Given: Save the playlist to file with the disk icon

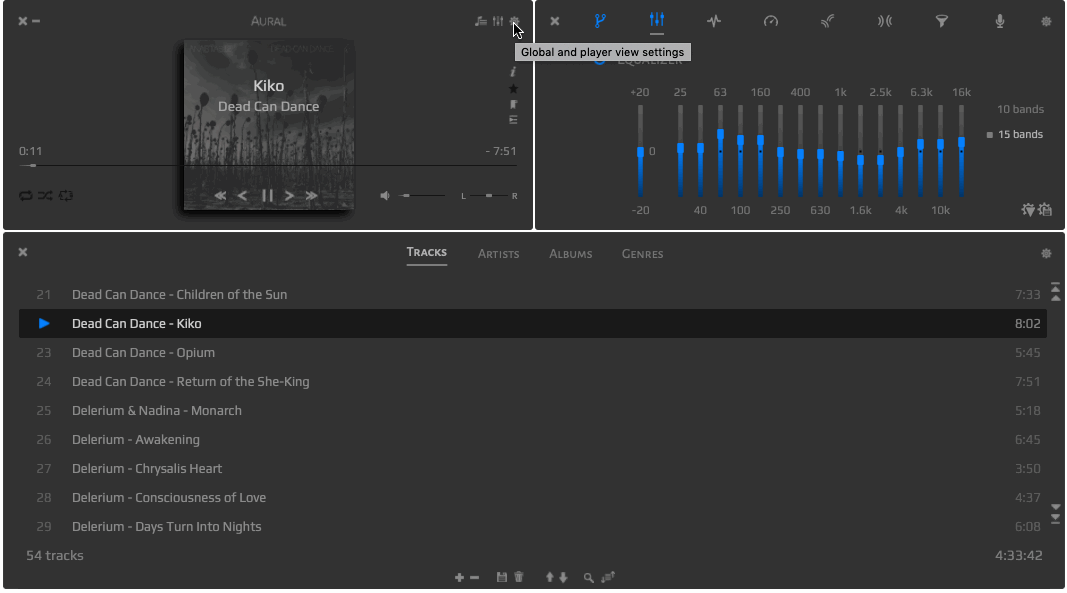Looking at the screenshot, I should tap(502, 577).
